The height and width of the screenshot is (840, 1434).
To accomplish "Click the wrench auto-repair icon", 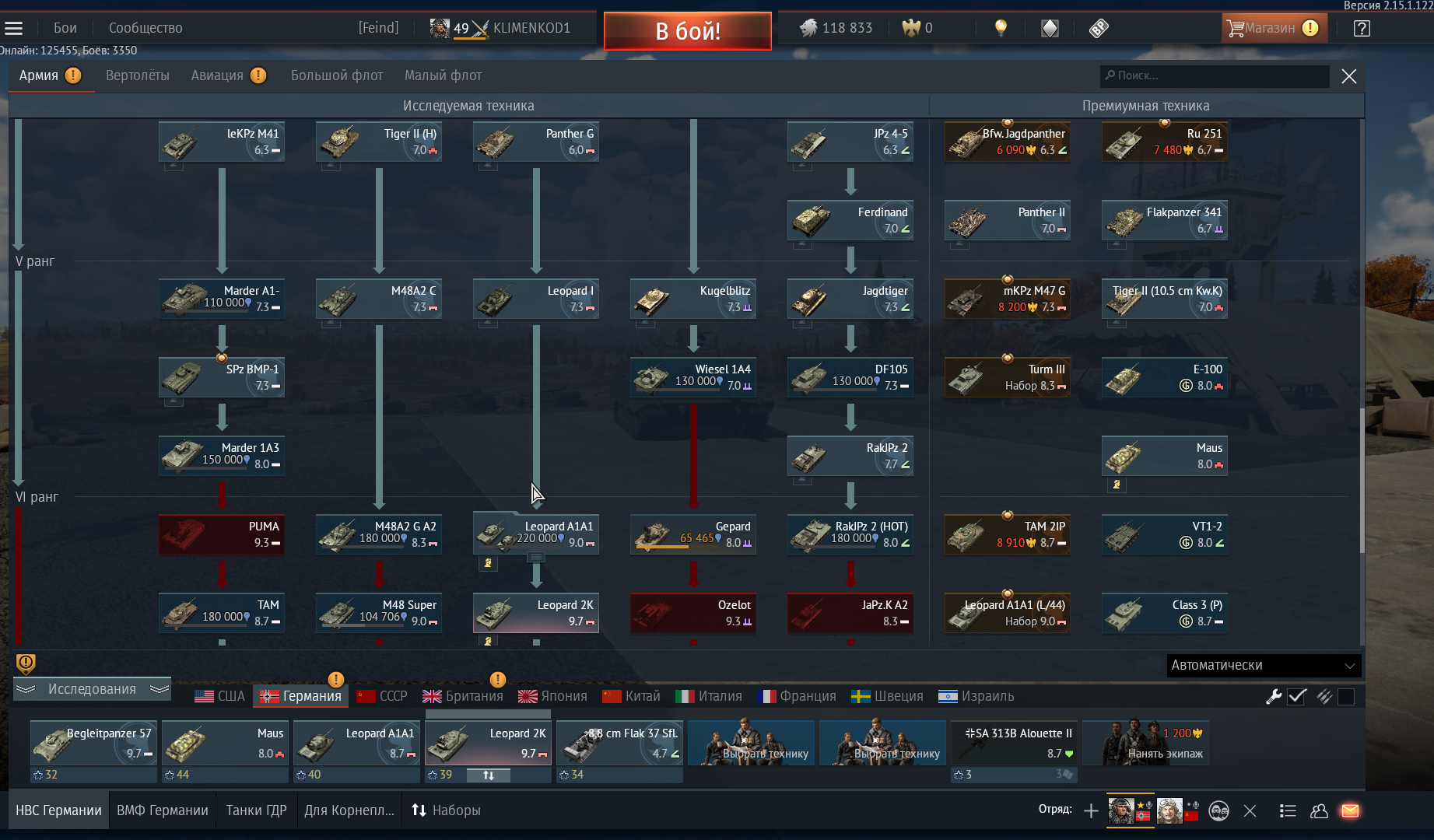I will coord(1274,697).
